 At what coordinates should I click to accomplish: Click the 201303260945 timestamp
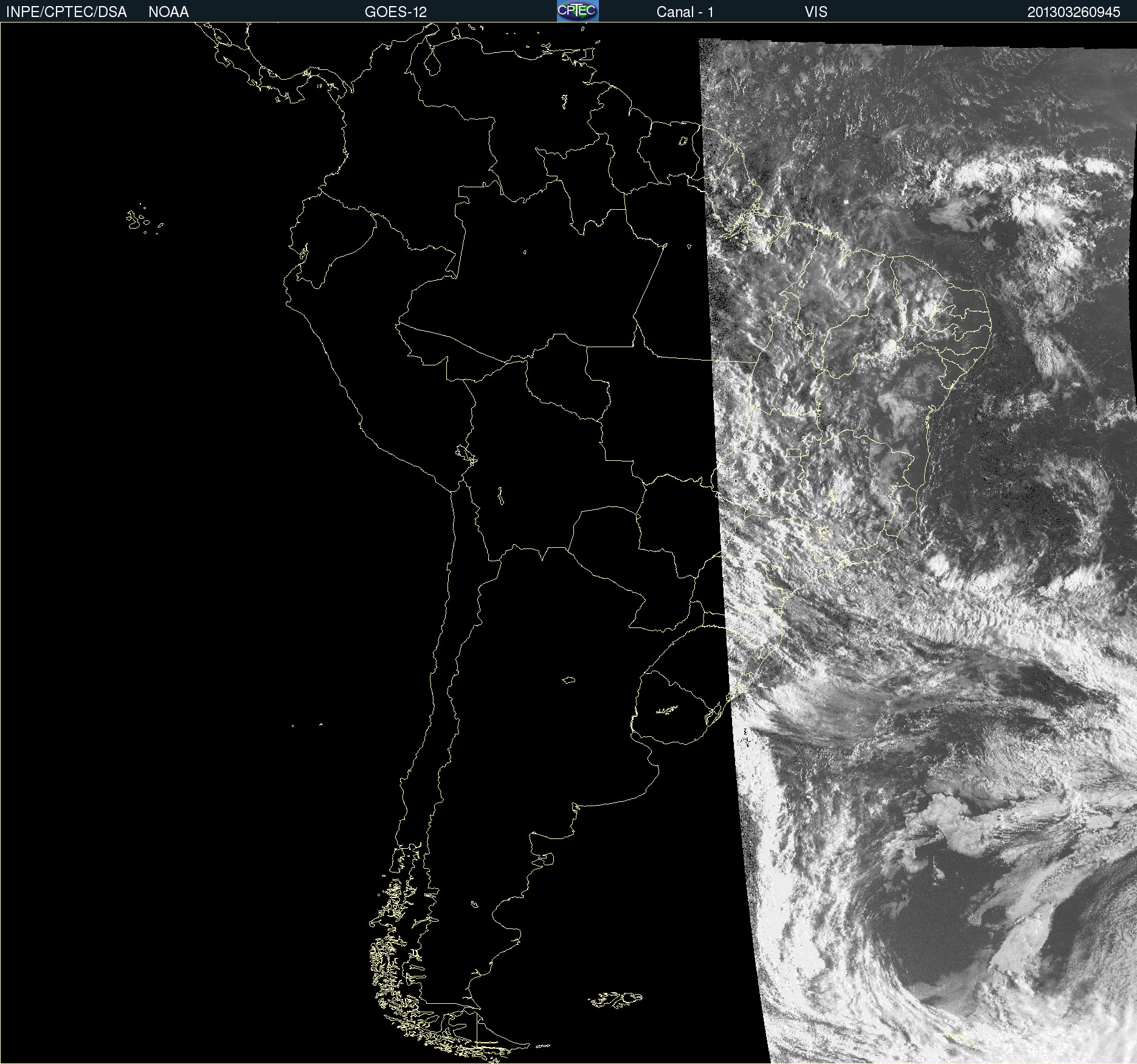pos(1074,12)
